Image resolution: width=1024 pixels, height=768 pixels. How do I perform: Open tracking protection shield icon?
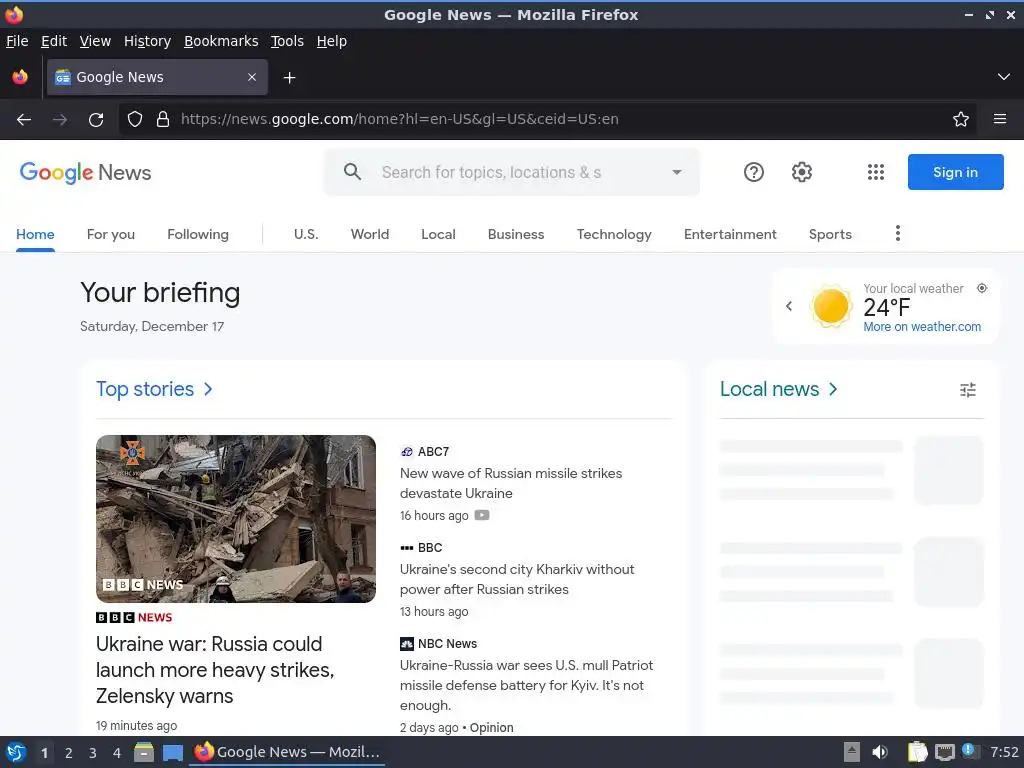pyautogui.click(x=135, y=120)
